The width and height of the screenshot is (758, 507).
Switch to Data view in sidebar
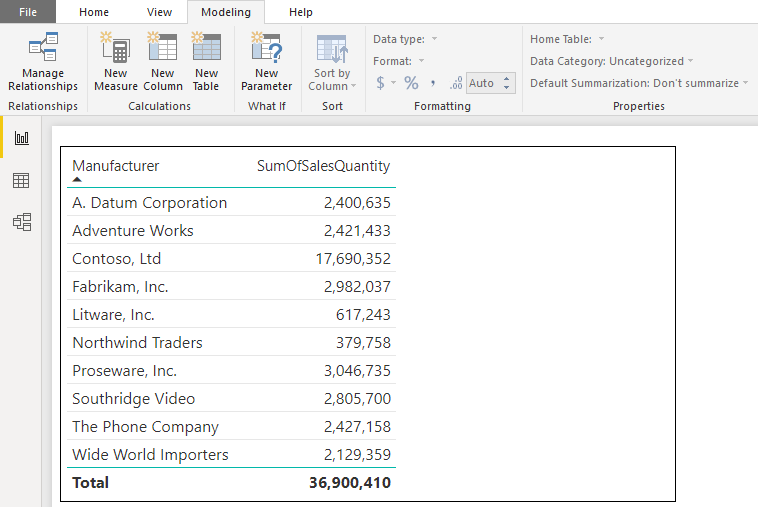21,181
